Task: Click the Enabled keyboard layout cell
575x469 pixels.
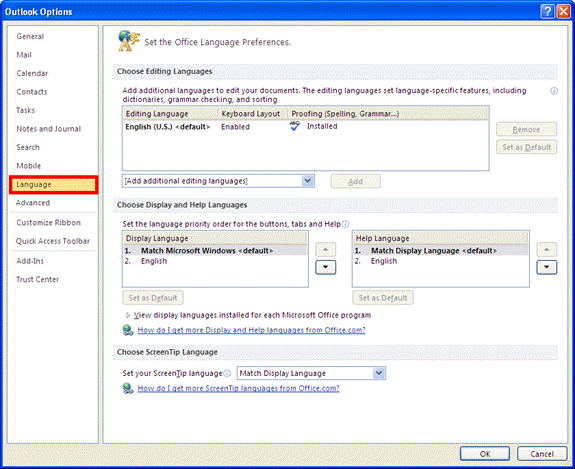Action: (x=235, y=127)
